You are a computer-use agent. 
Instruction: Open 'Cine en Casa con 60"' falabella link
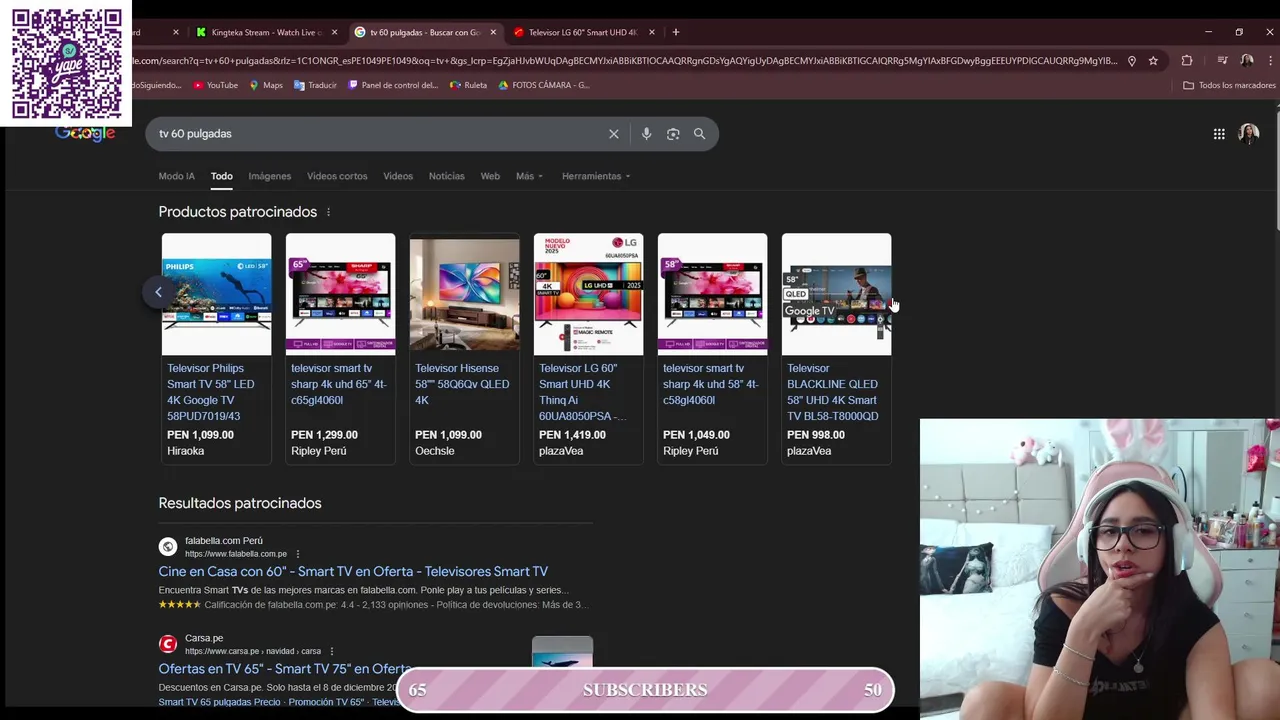[353, 572]
